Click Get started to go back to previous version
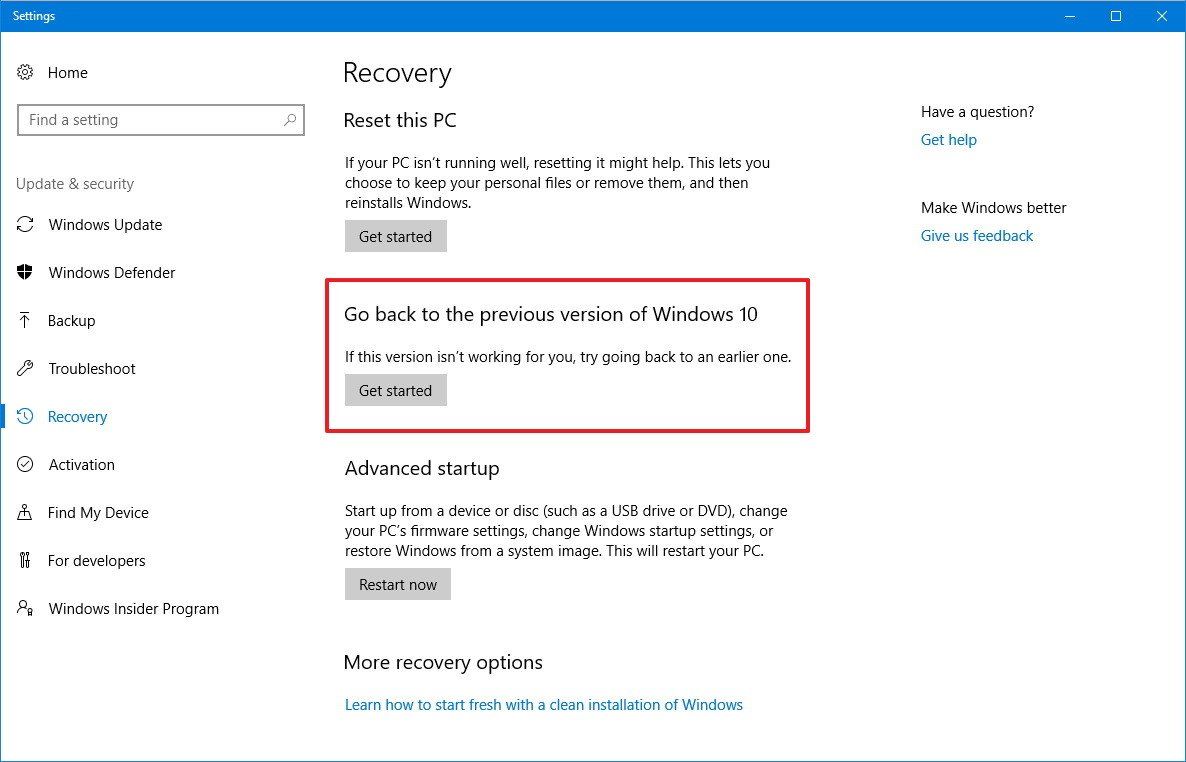The height and width of the screenshot is (762, 1186). pyautogui.click(x=396, y=390)
